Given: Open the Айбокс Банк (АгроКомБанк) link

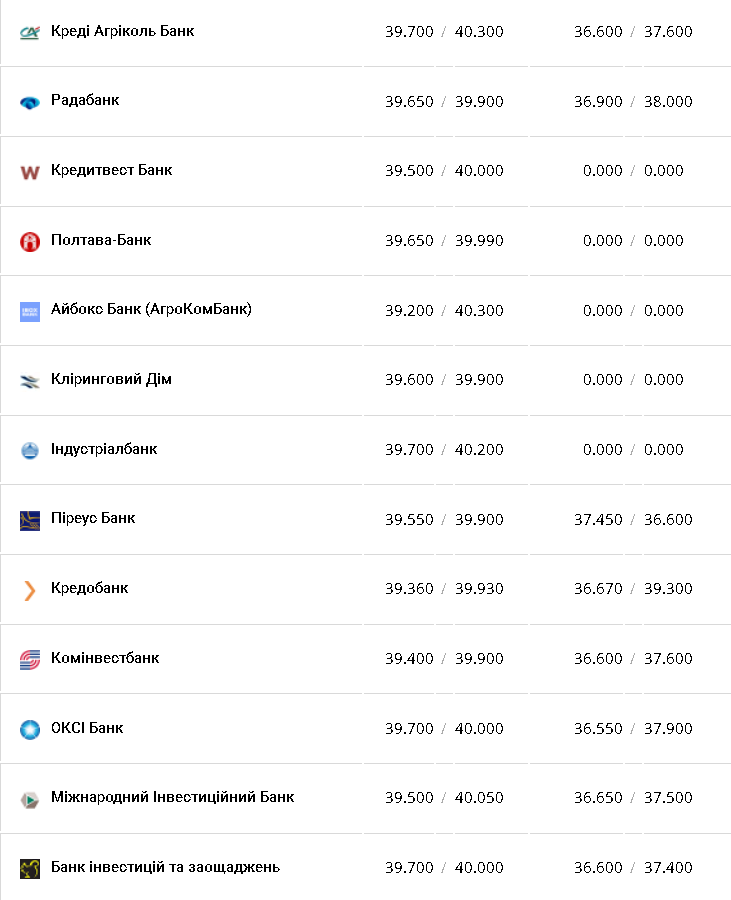Looking at the screenshot, I should [151, 309].
